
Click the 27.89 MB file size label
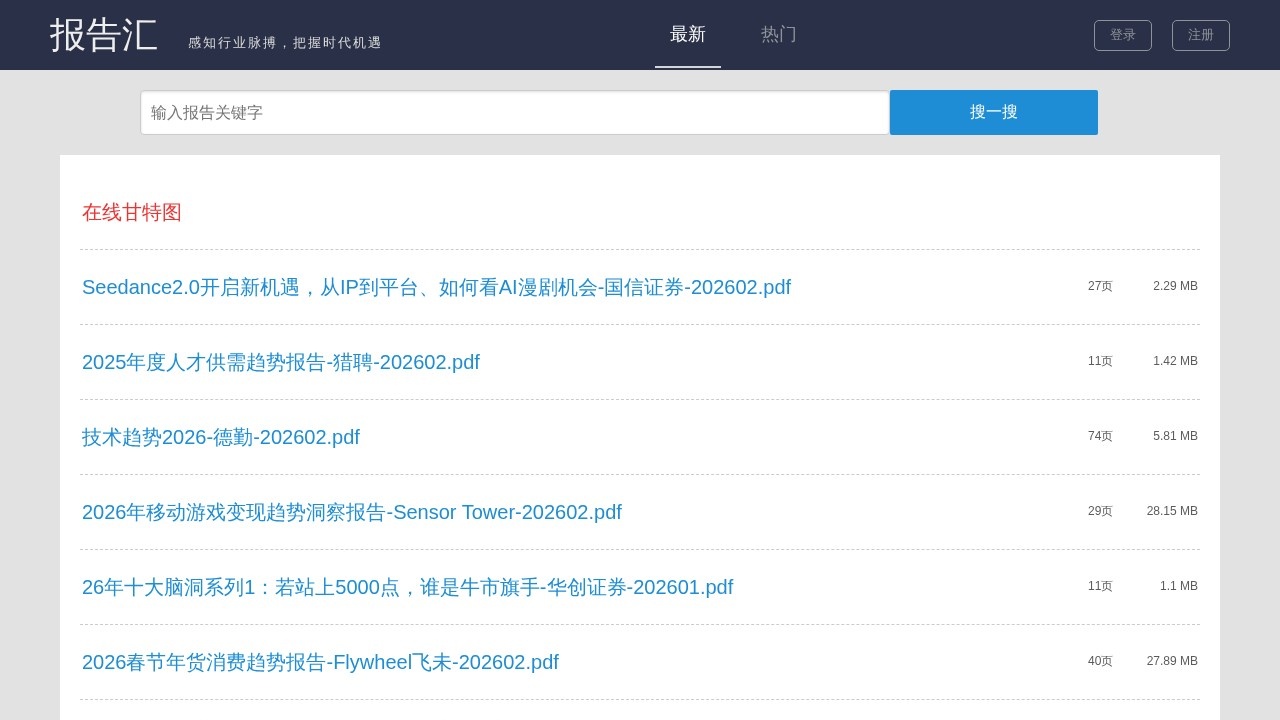point(1171,661)
